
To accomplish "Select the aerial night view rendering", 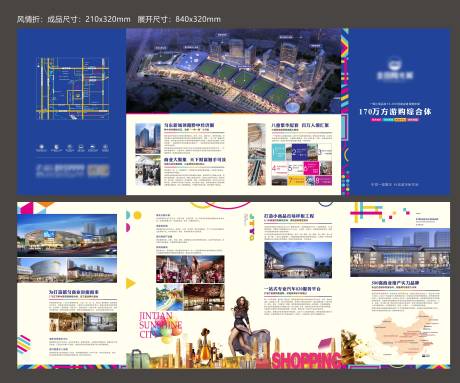I will click(x=233, y=71).
